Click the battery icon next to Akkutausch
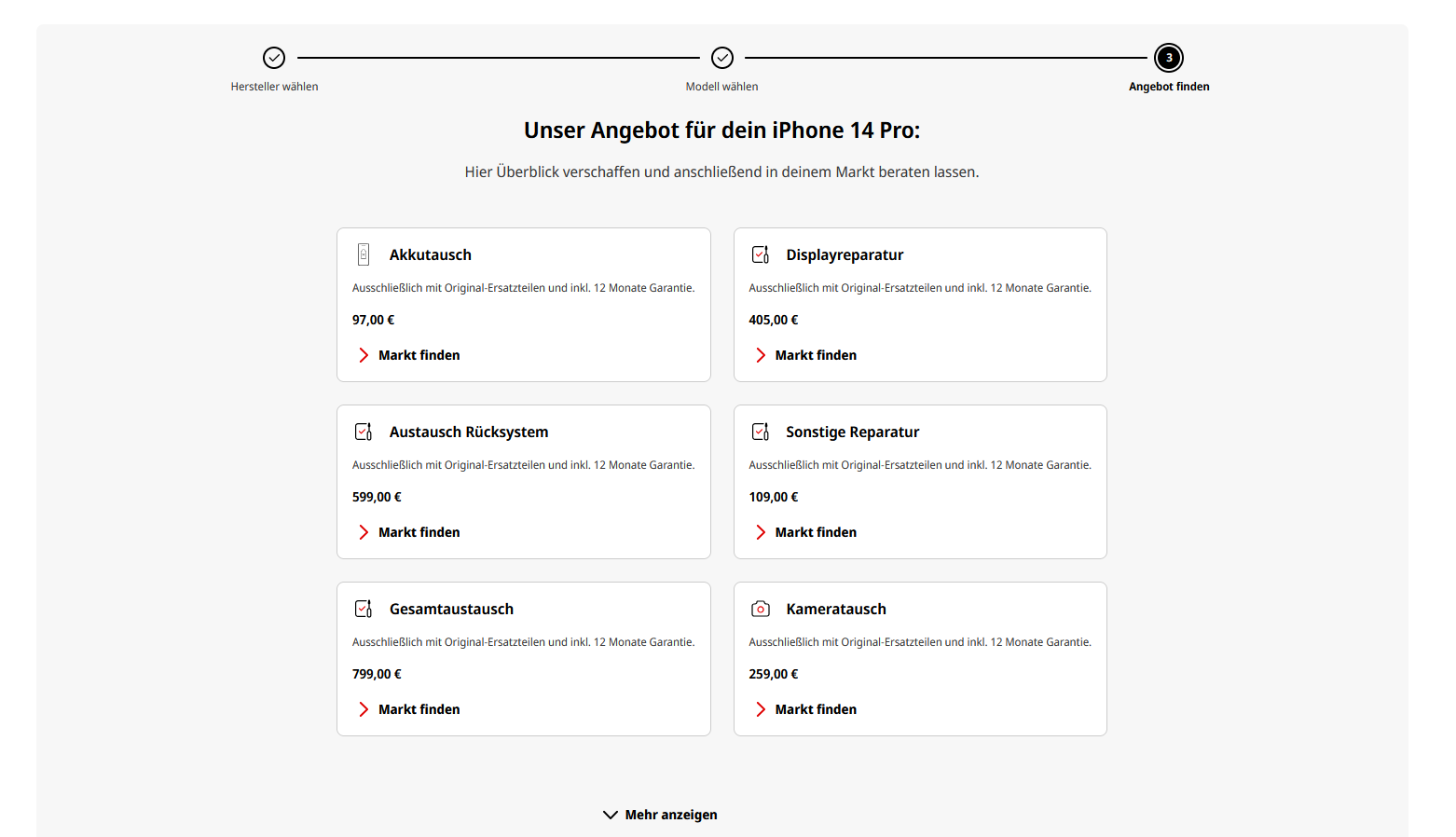This screenshot has width=1456, height=837. coord(364,254)
